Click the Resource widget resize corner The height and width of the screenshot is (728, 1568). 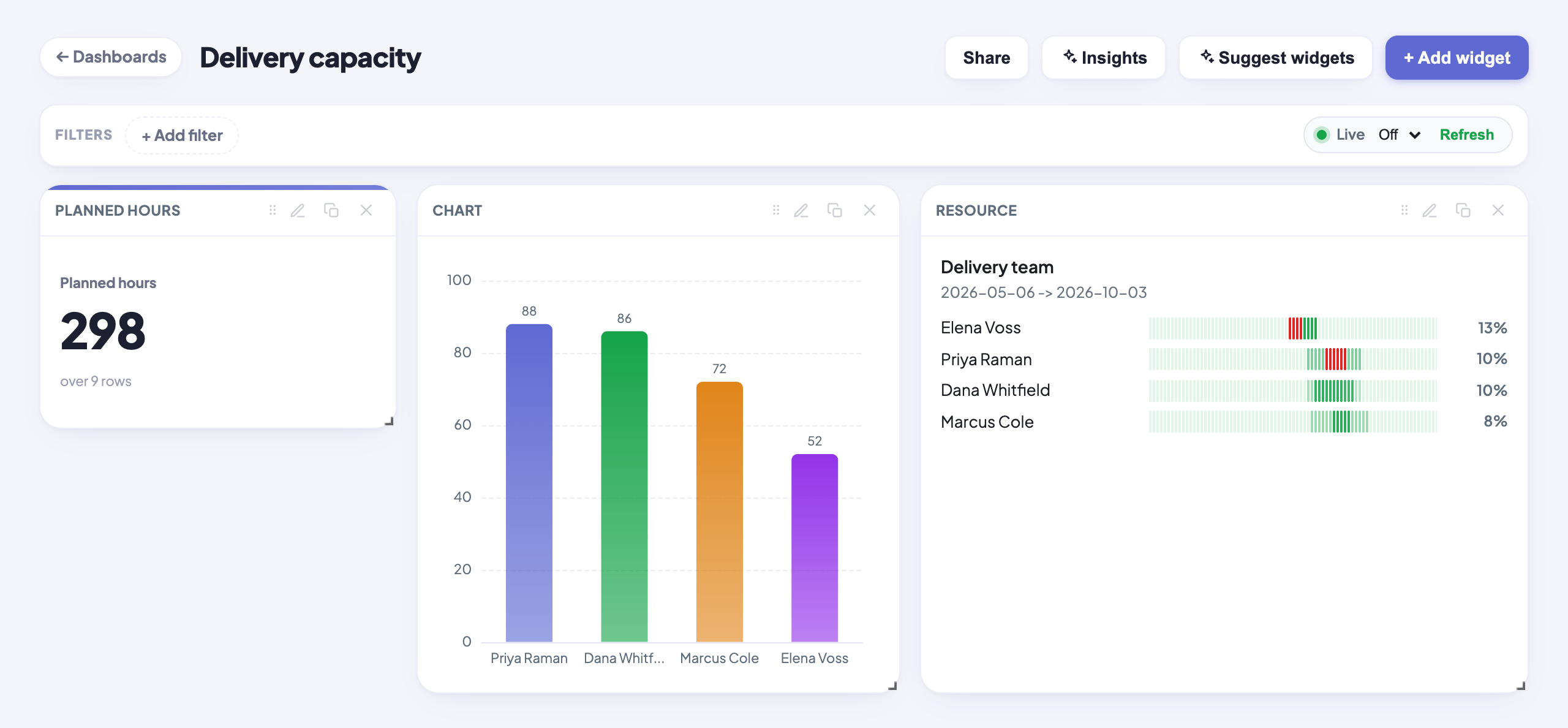pyautogui.click(x=1521, y=686)
